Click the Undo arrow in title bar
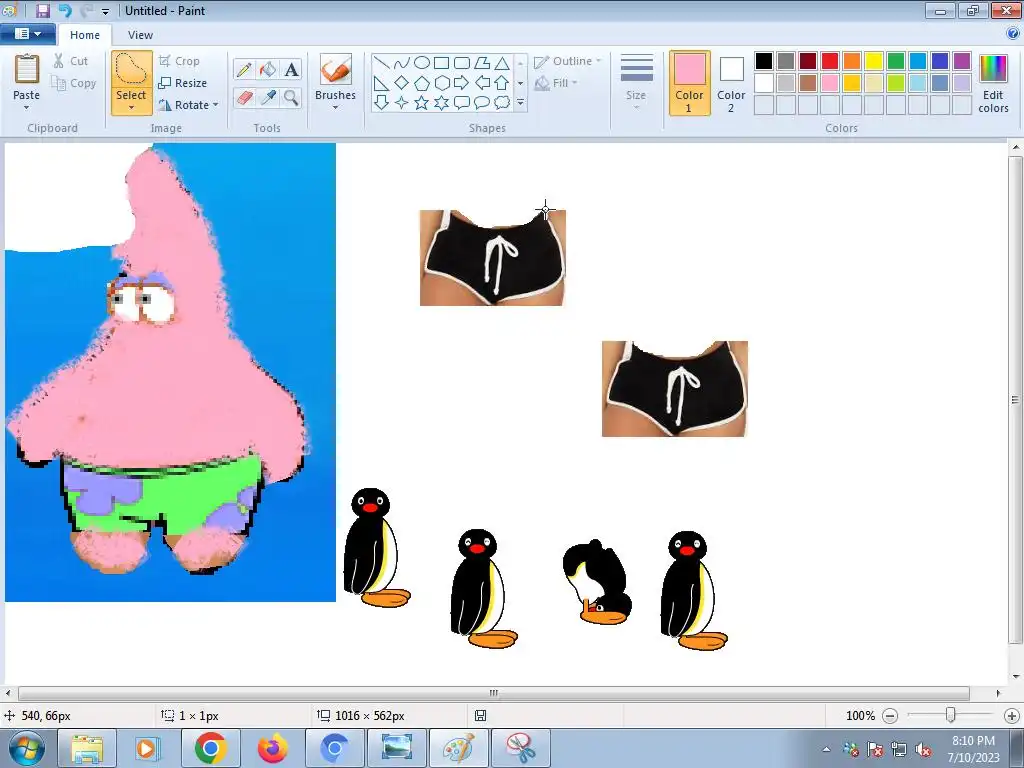 (x=65, y=10)
